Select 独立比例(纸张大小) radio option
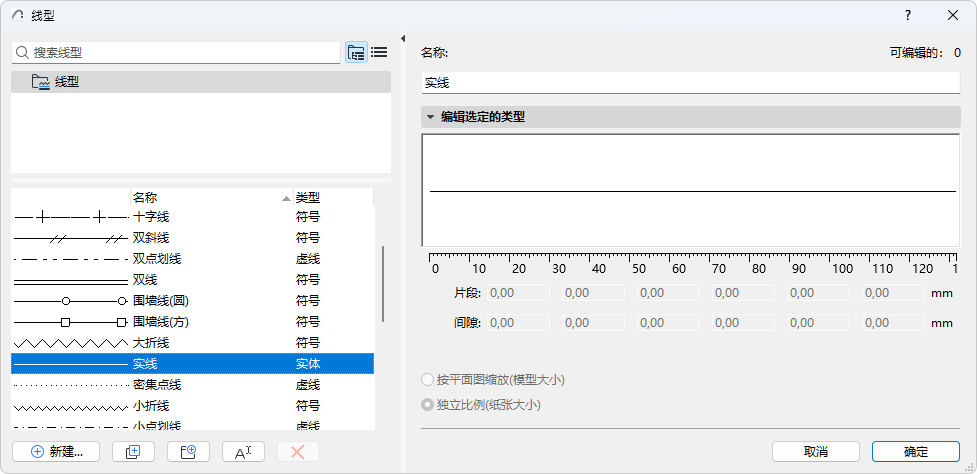Viewport: 977px width, 474px height. (427, 404)
